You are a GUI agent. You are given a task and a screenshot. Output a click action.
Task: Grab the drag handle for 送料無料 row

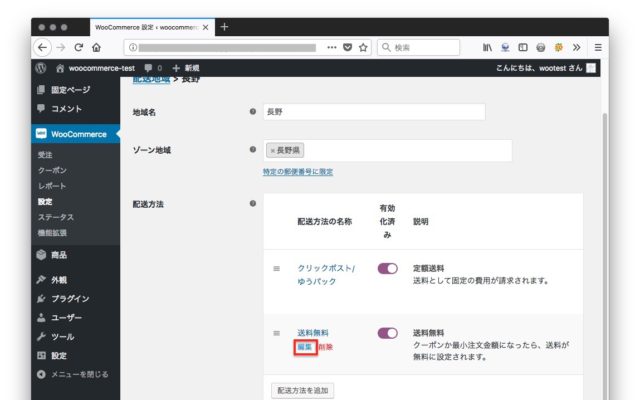(x=277, y=333)
